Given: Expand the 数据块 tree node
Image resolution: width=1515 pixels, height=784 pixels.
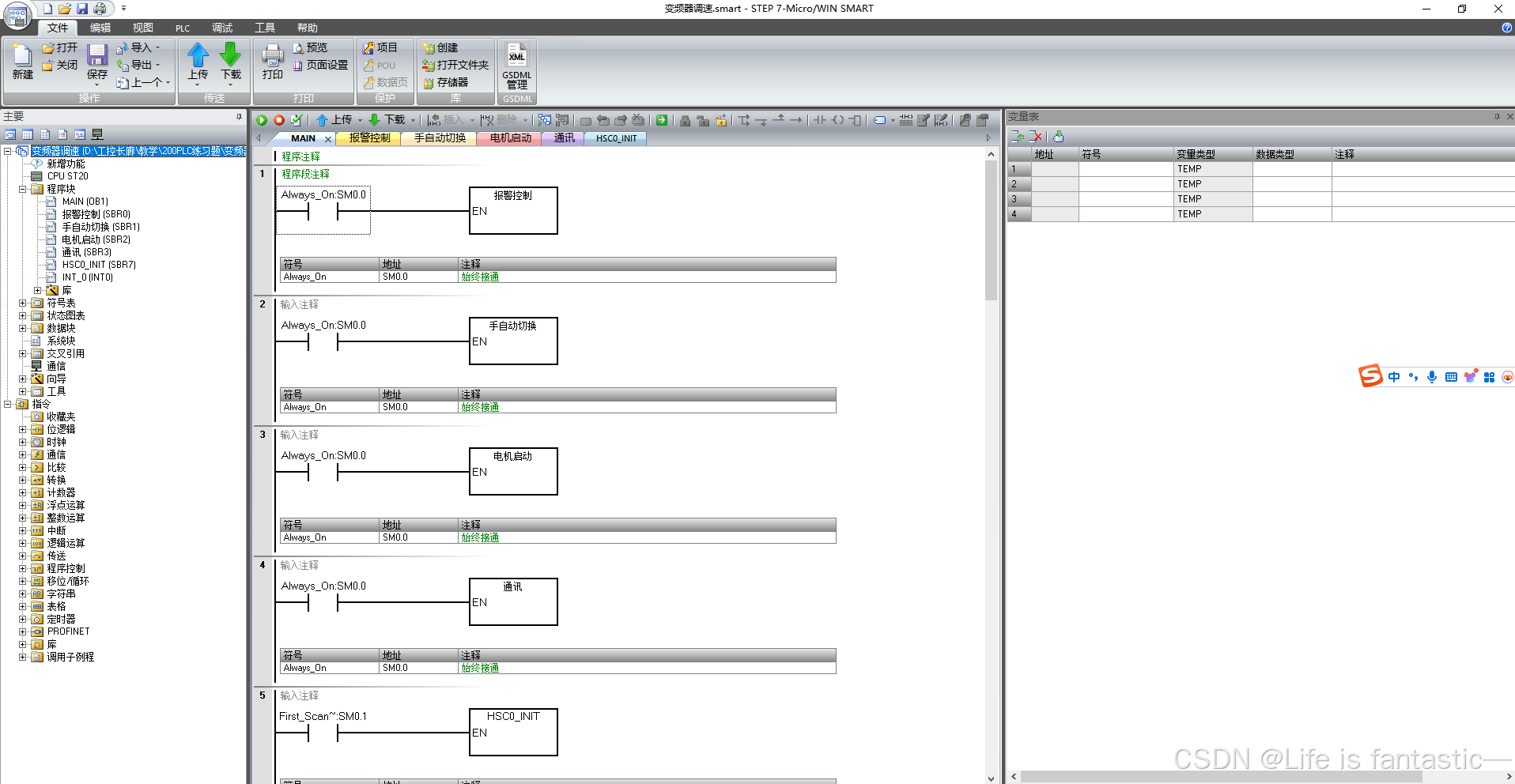Looking at the screenshot, I should pos(23,328).
